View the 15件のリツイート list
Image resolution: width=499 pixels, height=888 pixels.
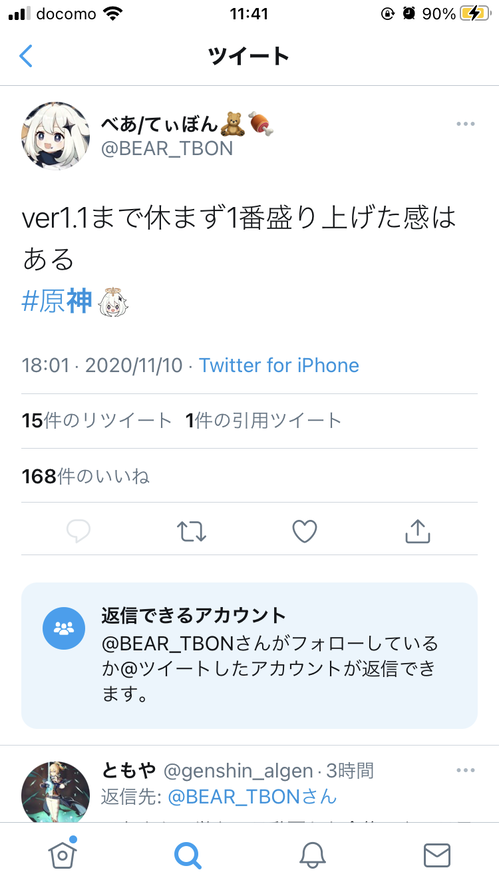(97, 420)
